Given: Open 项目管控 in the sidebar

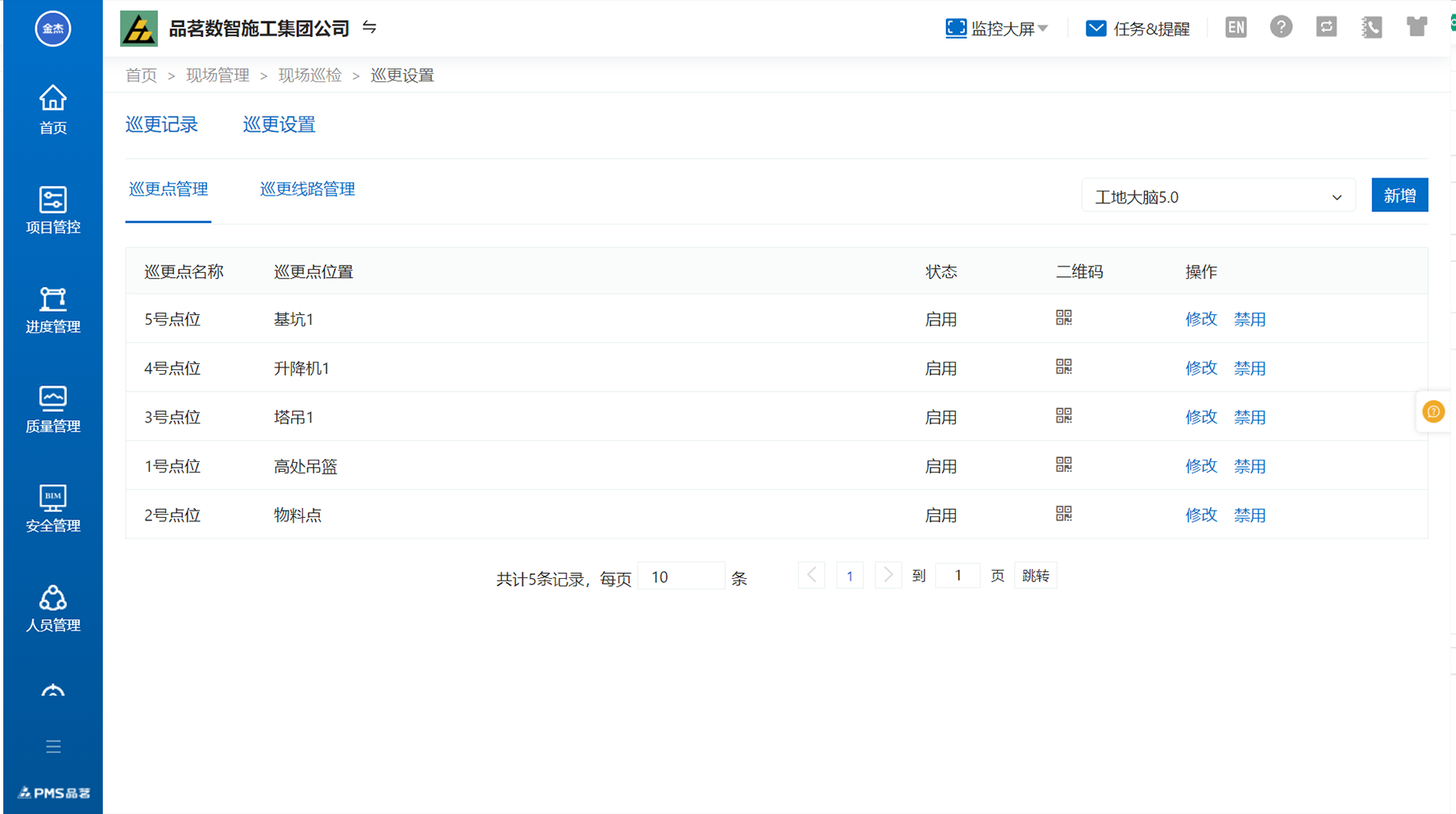Looking at the screenshot, I should [x=53, y=210].
